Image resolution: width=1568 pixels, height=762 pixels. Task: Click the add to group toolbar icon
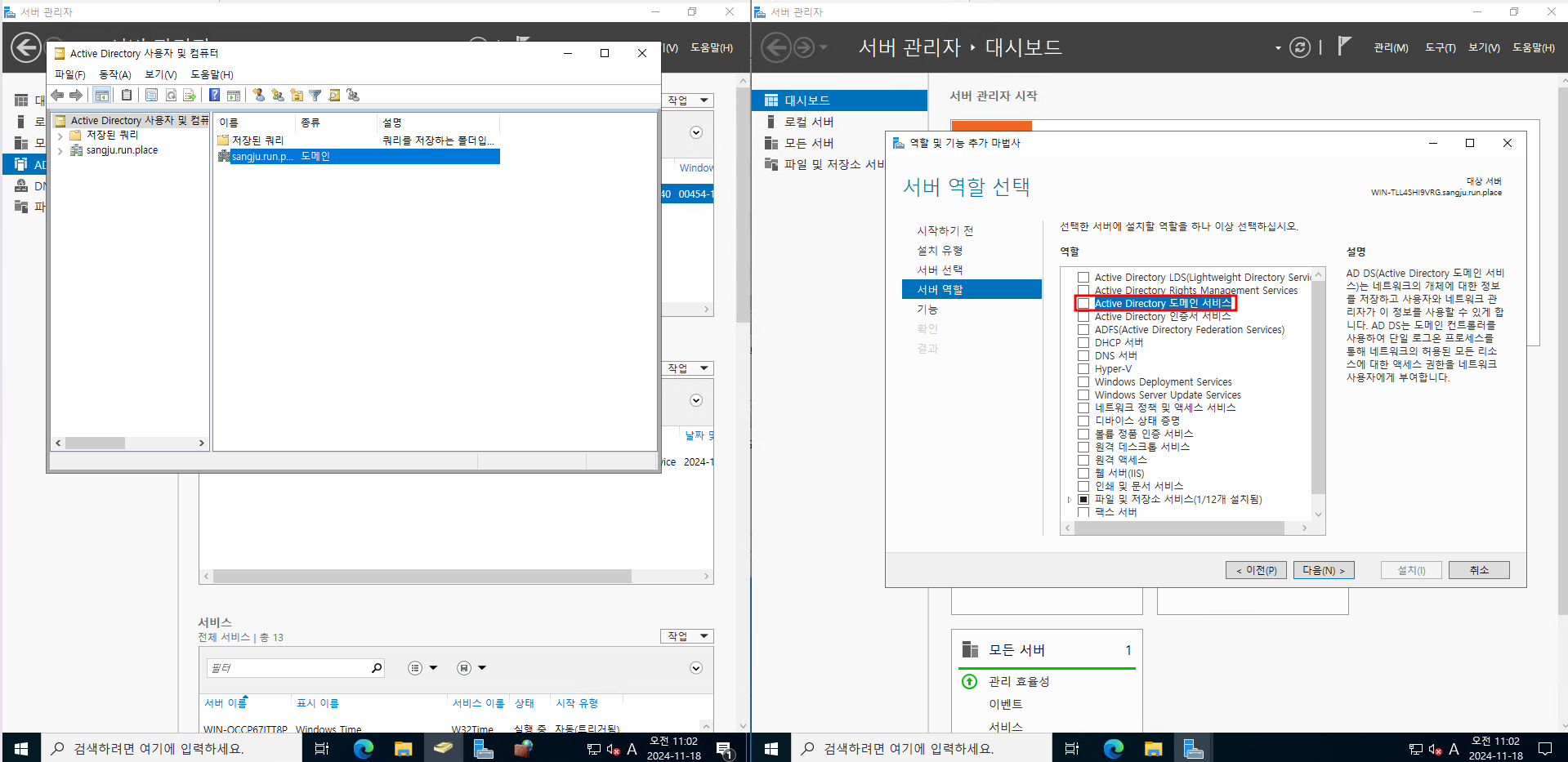coord(353,95)
